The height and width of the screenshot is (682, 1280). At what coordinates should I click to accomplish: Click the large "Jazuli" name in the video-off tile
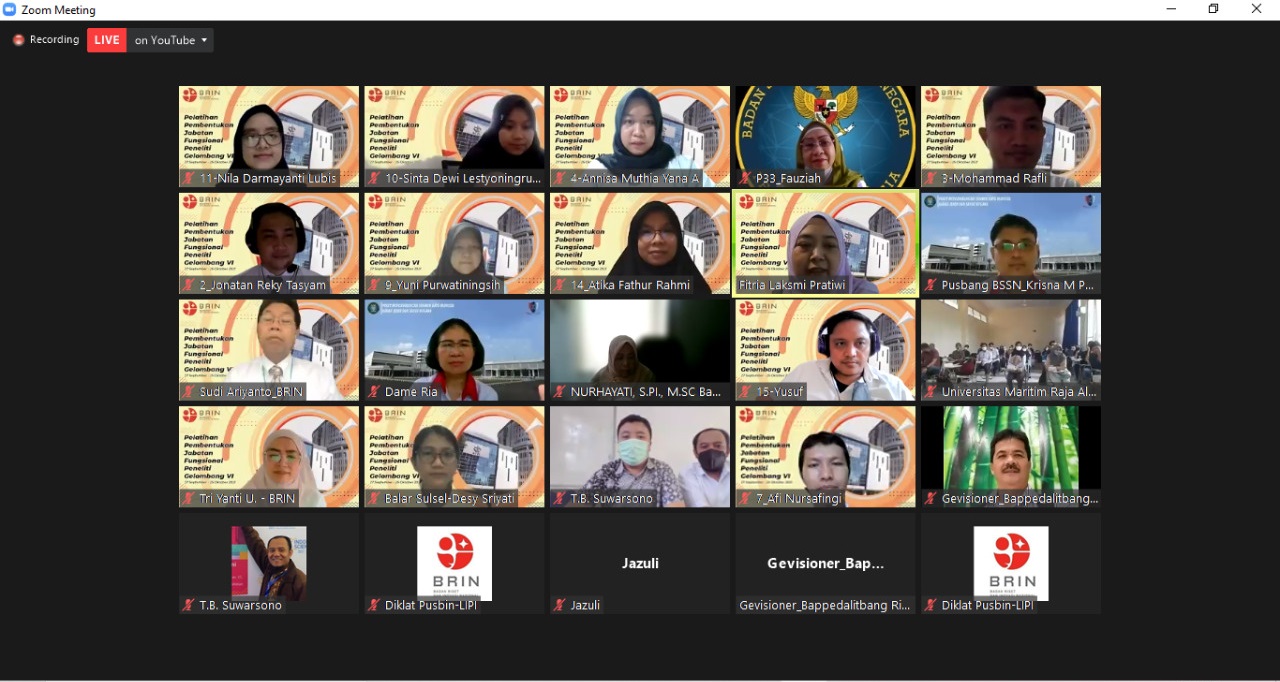(x=640, y=563)
